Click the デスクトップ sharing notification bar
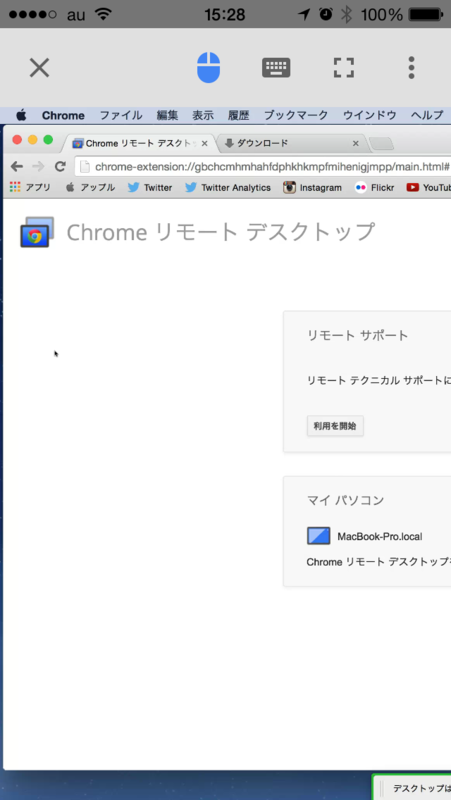This screenshot has width=451, height=800. tap(412, 787)
